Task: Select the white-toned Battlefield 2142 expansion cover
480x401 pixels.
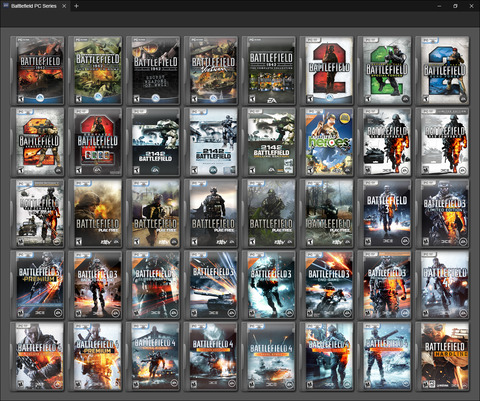Action: pyautogui.click(x=211, y=142)
